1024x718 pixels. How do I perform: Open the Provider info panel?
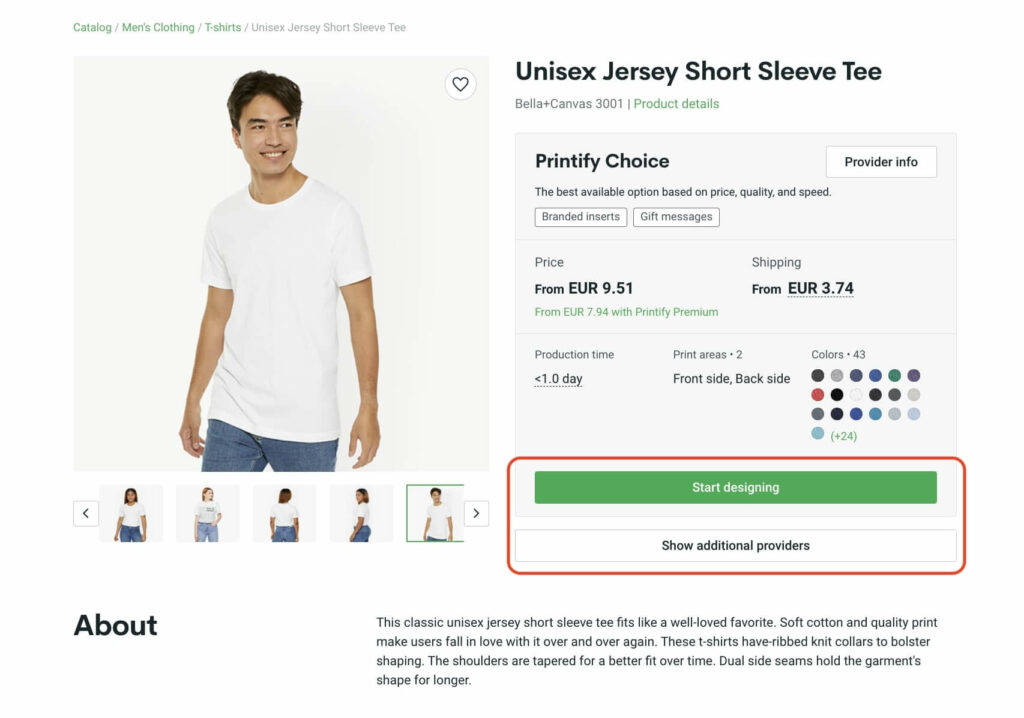pos(881,161)
